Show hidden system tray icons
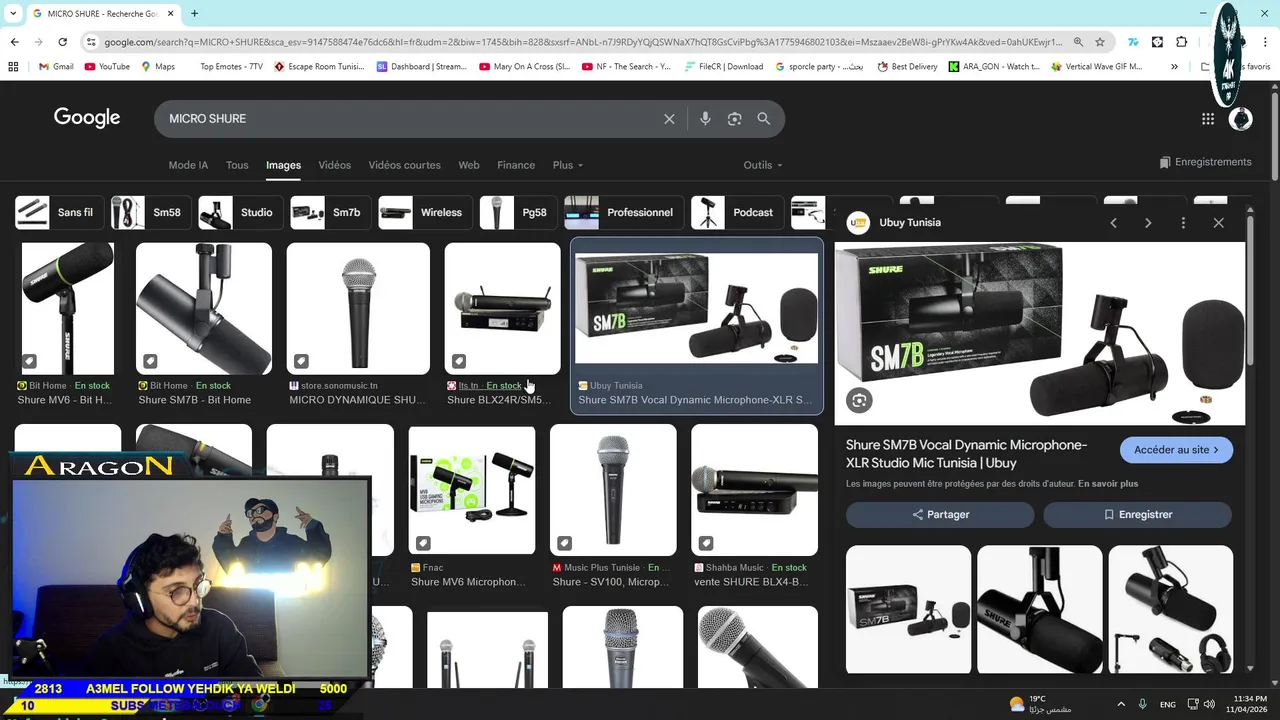Image resolution: width=1280 pixels, height=720 pixels. point(1120,704)
